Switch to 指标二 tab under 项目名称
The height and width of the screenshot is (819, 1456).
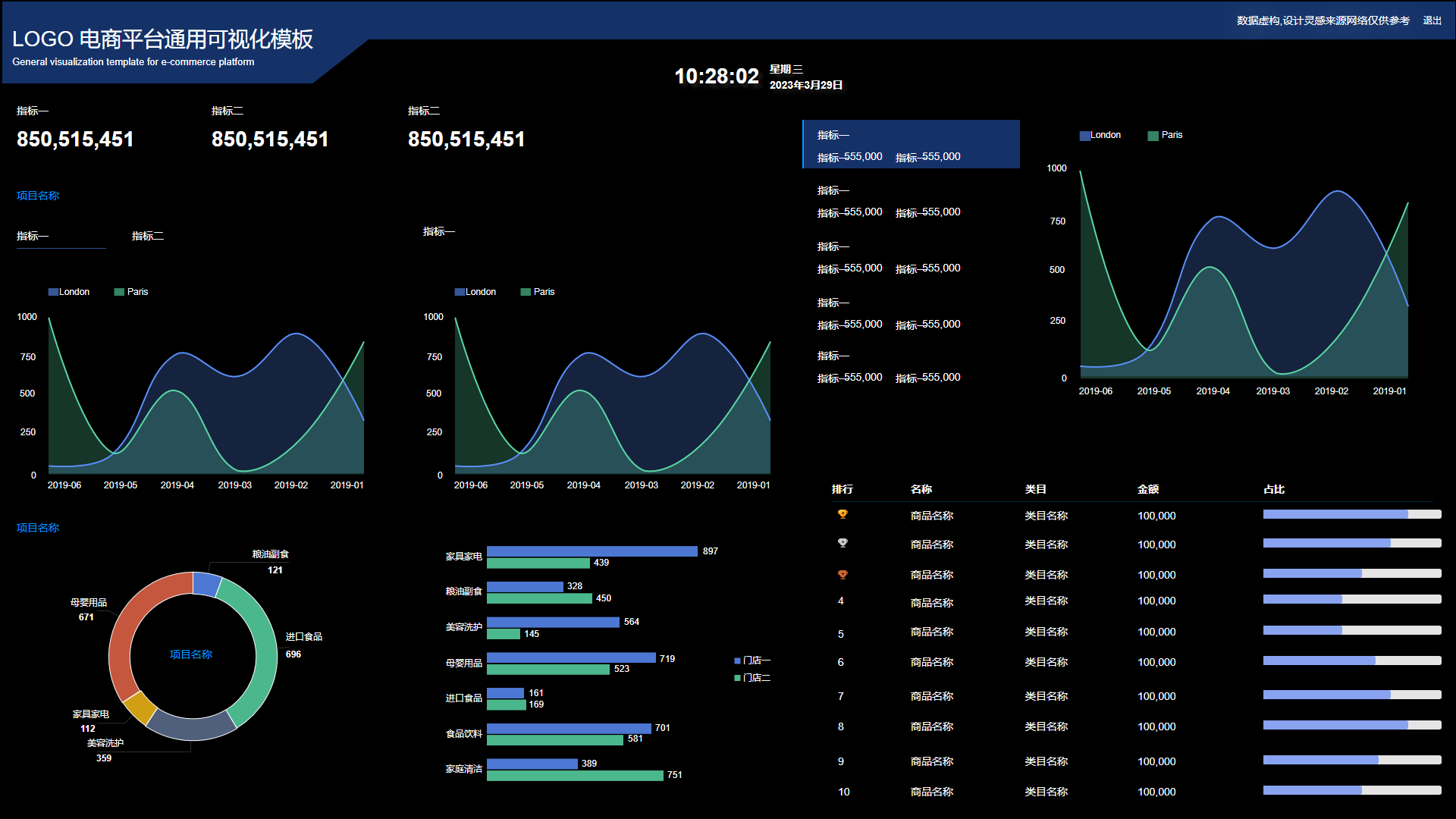[x=148, y=236]
